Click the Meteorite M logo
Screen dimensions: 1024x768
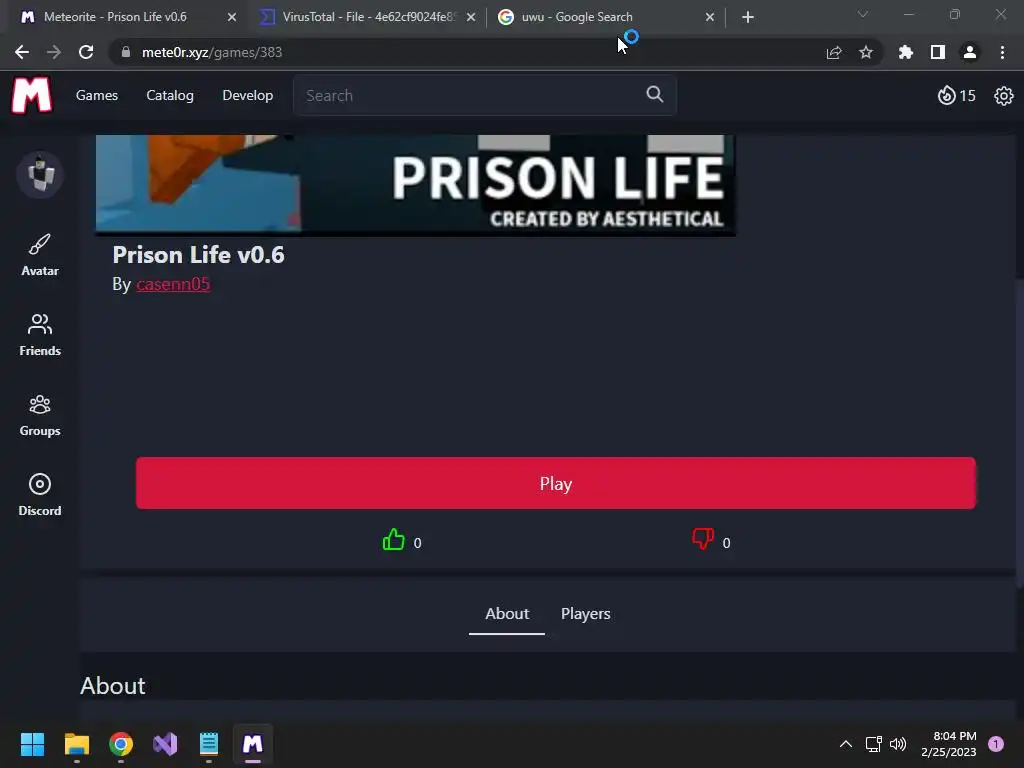click(31, 95)
